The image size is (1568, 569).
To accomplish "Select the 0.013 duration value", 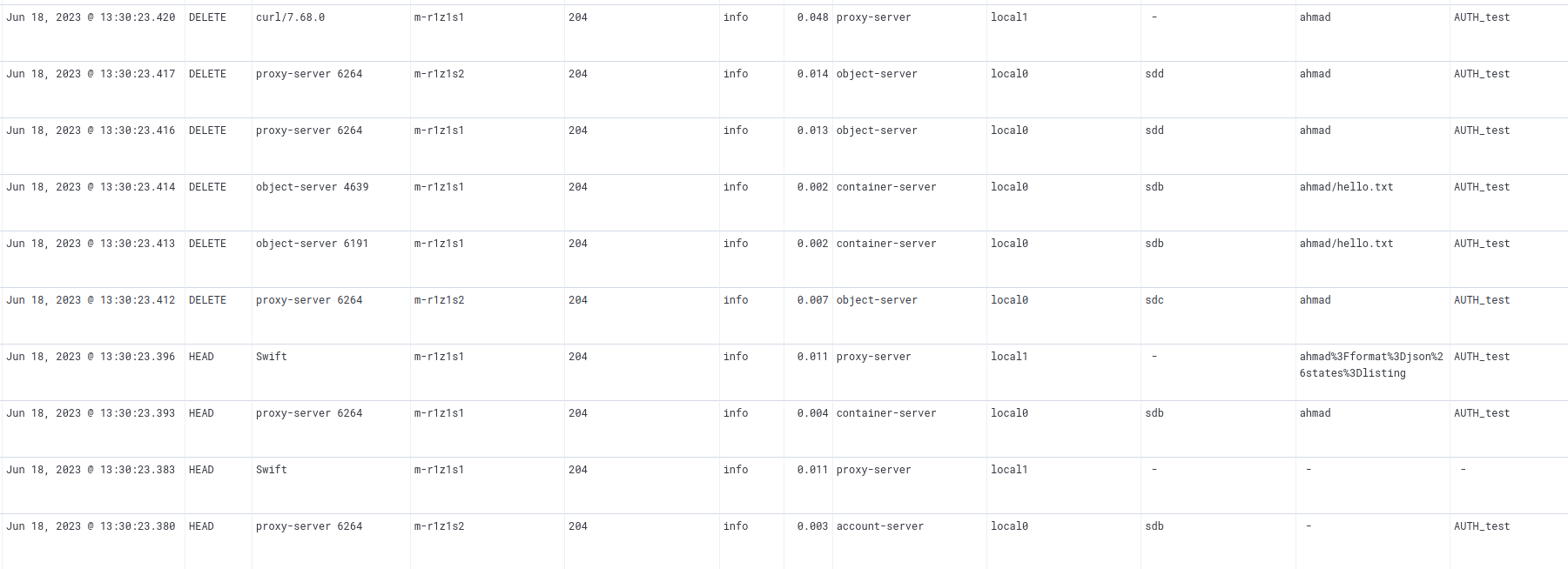I will (812, 131).
